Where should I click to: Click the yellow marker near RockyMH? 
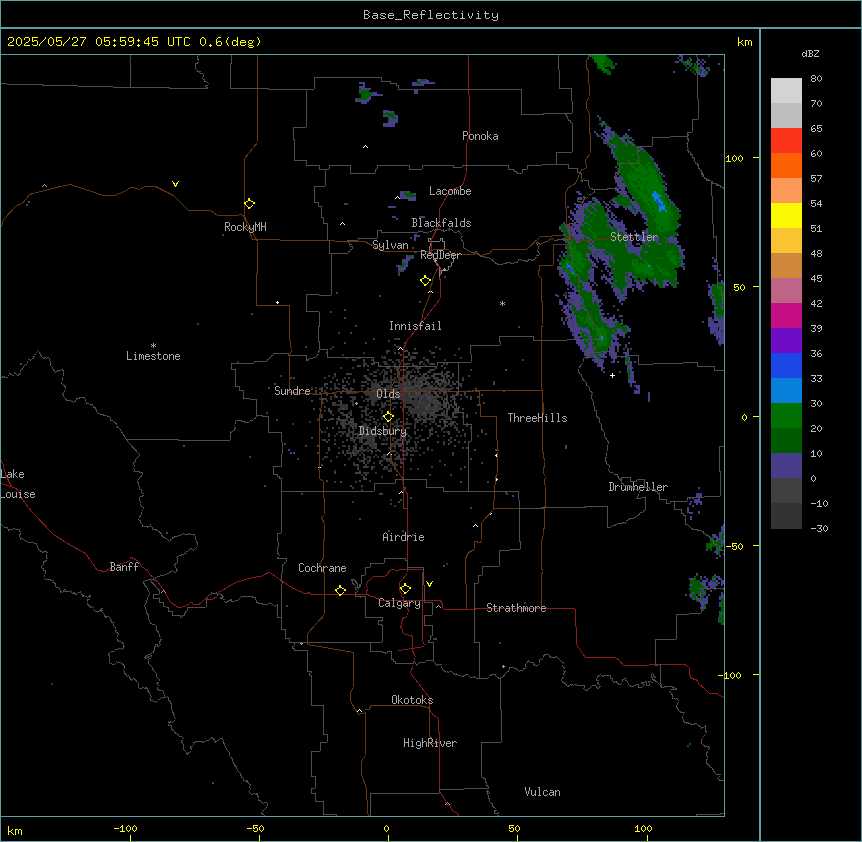coord(249,204)
